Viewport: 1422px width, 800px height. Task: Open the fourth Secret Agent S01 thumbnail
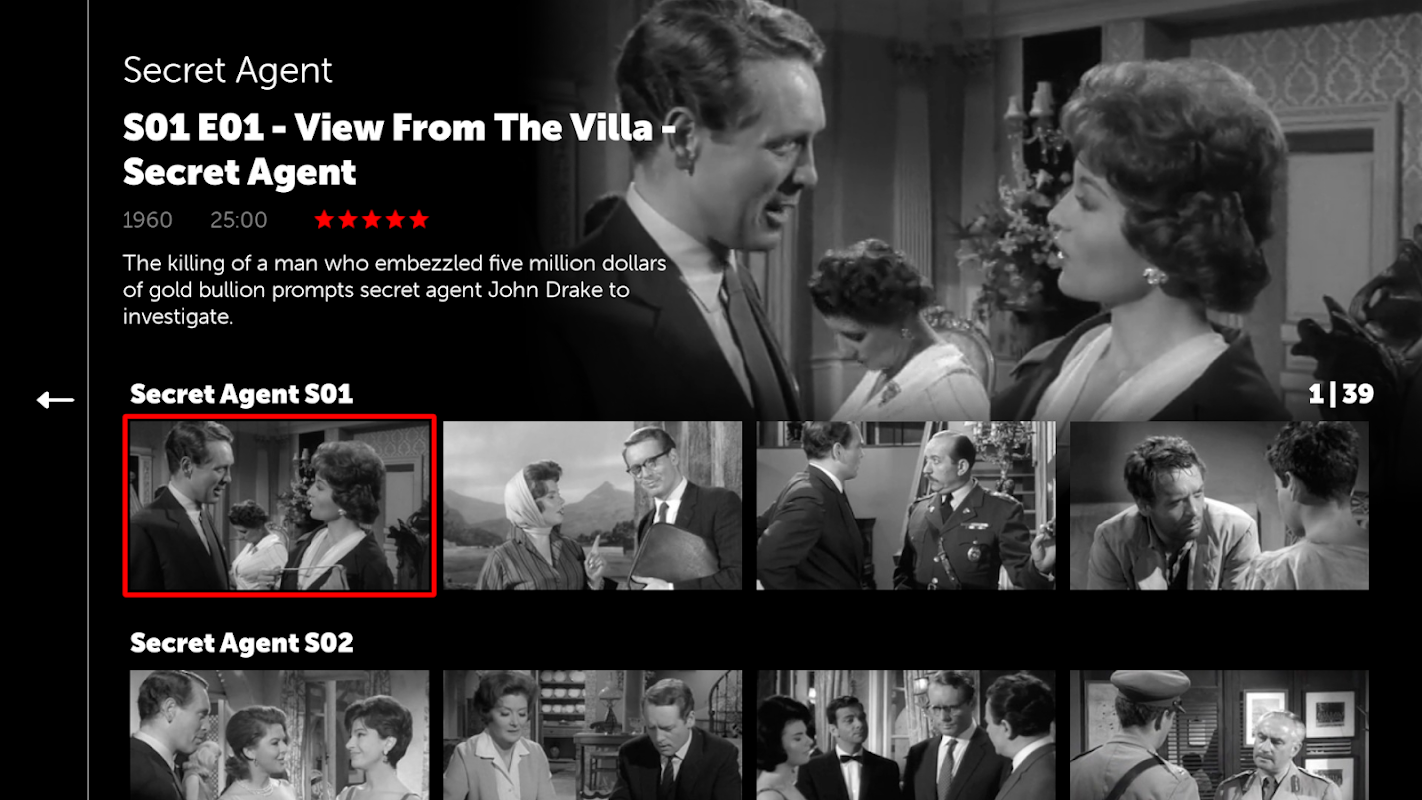[1219, 505]
